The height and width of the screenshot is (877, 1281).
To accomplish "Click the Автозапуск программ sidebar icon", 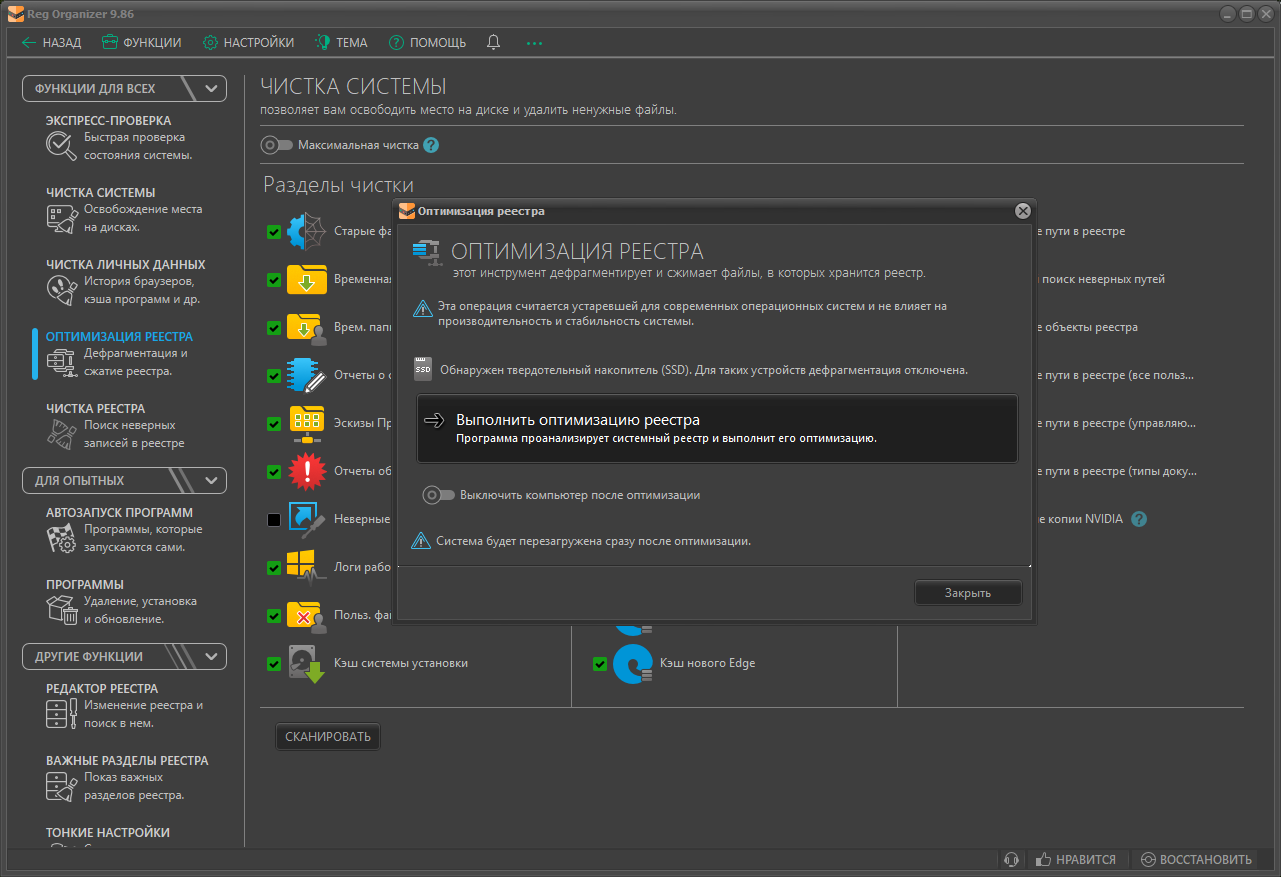I will pos(61,538).
